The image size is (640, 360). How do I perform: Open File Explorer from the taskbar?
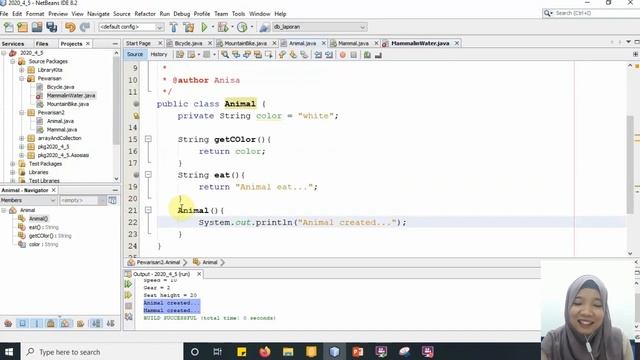point(288,352)
